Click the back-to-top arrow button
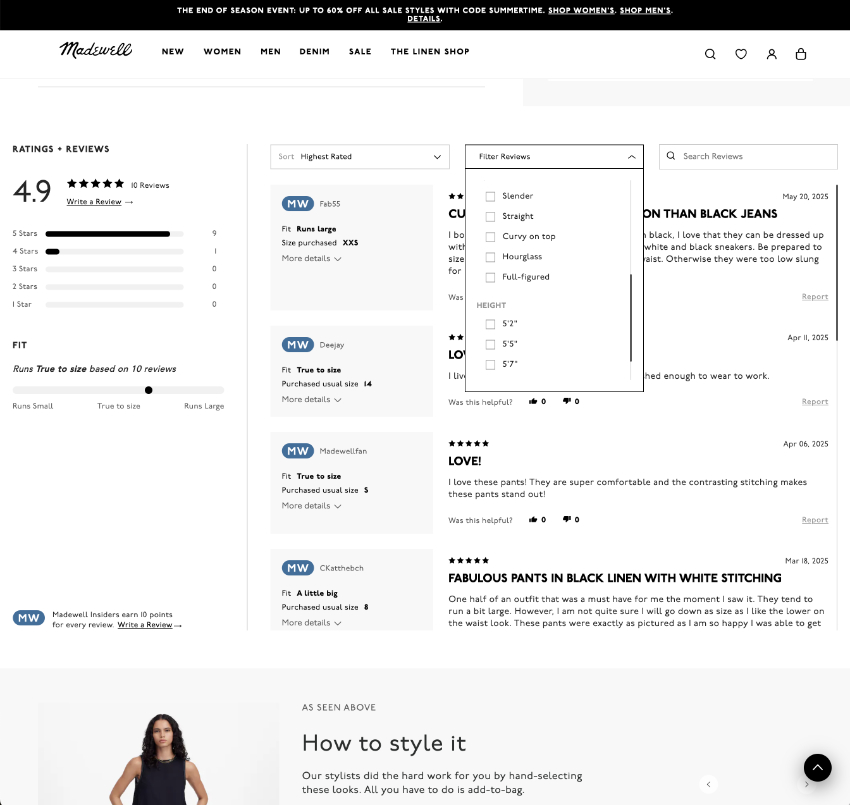The width and height of the screenshot is (850, 805). coord(817,768)
